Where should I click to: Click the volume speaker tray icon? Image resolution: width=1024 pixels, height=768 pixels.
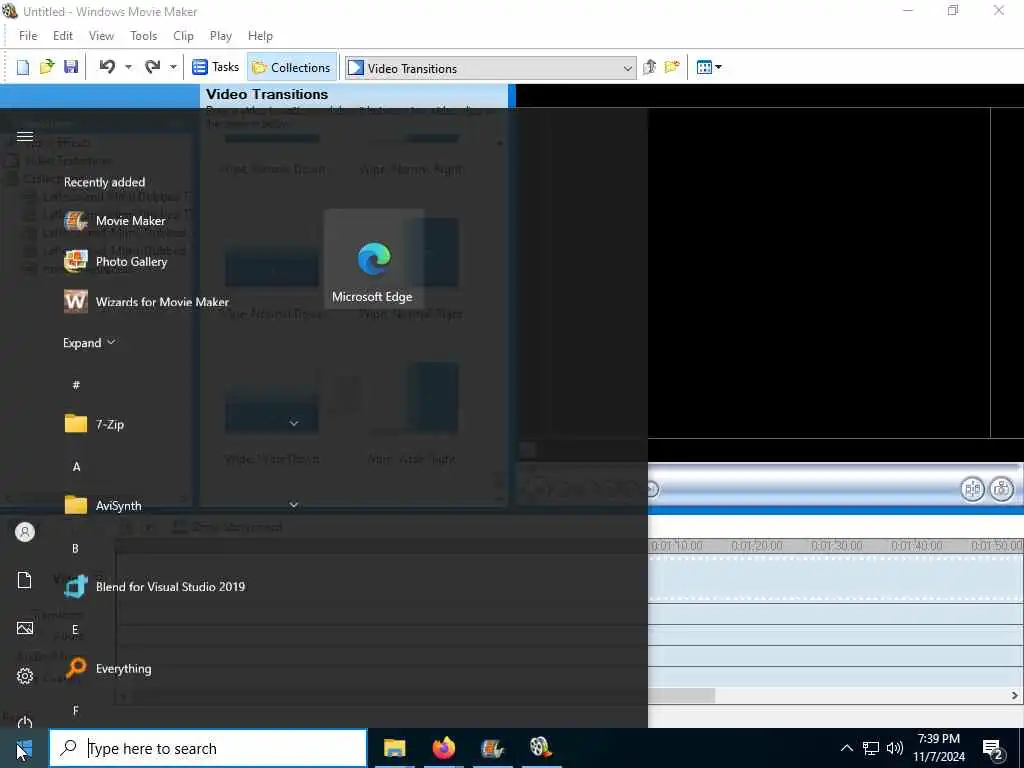tap(895, 748)
